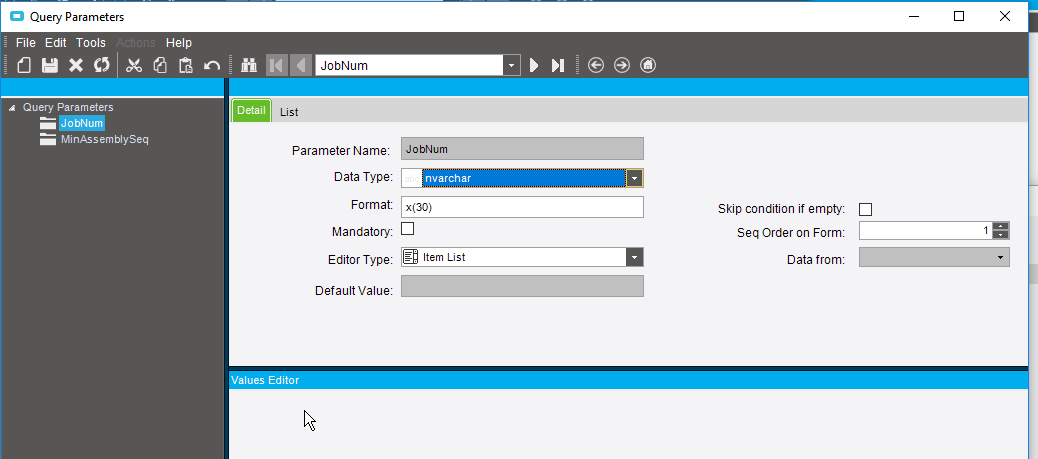The image size is (1038, 459).
Task: Open the Help menu
Action: coord(179,43)
